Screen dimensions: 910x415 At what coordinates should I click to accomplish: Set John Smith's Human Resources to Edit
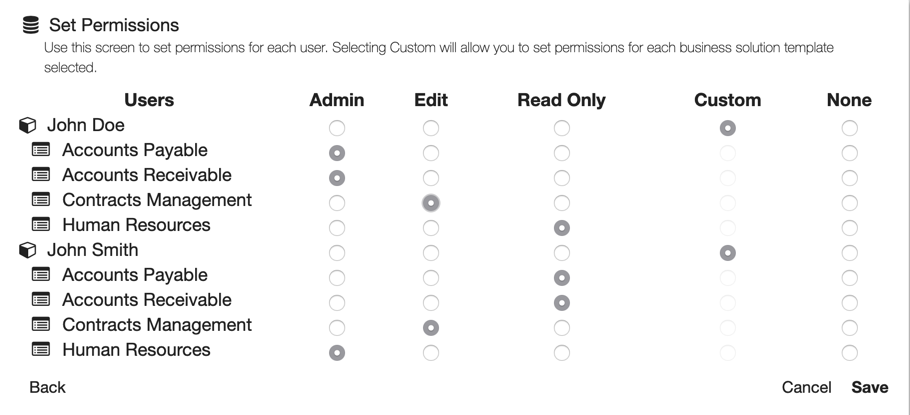click(430, 352)
